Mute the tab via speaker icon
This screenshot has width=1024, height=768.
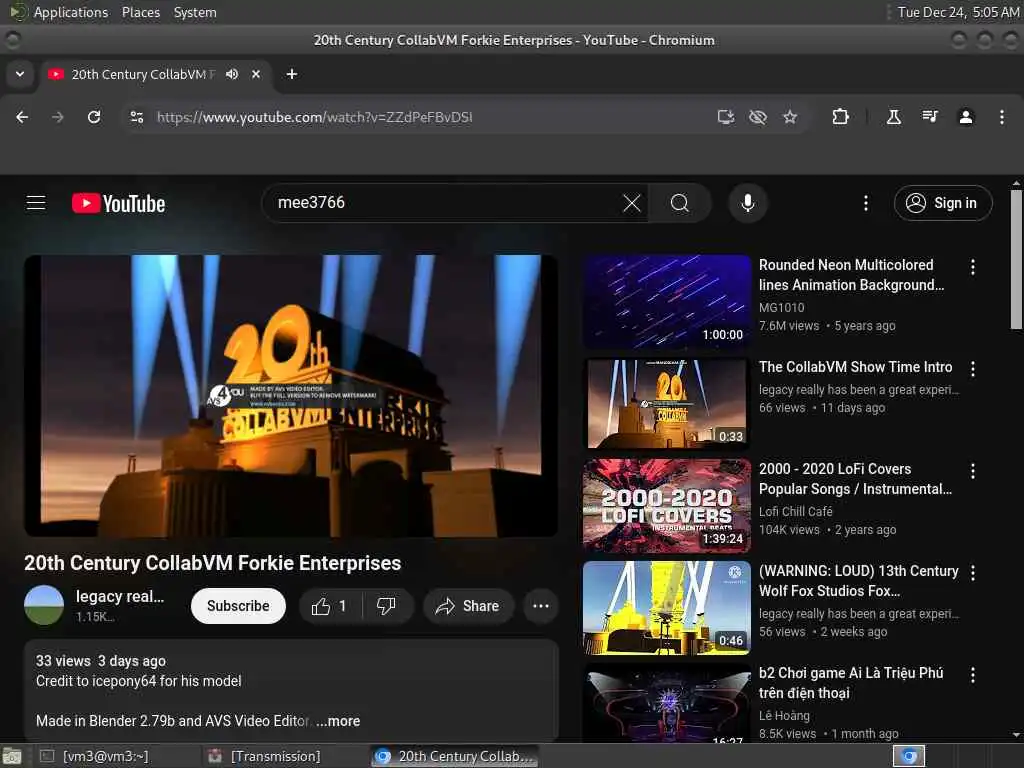(232, 74)
